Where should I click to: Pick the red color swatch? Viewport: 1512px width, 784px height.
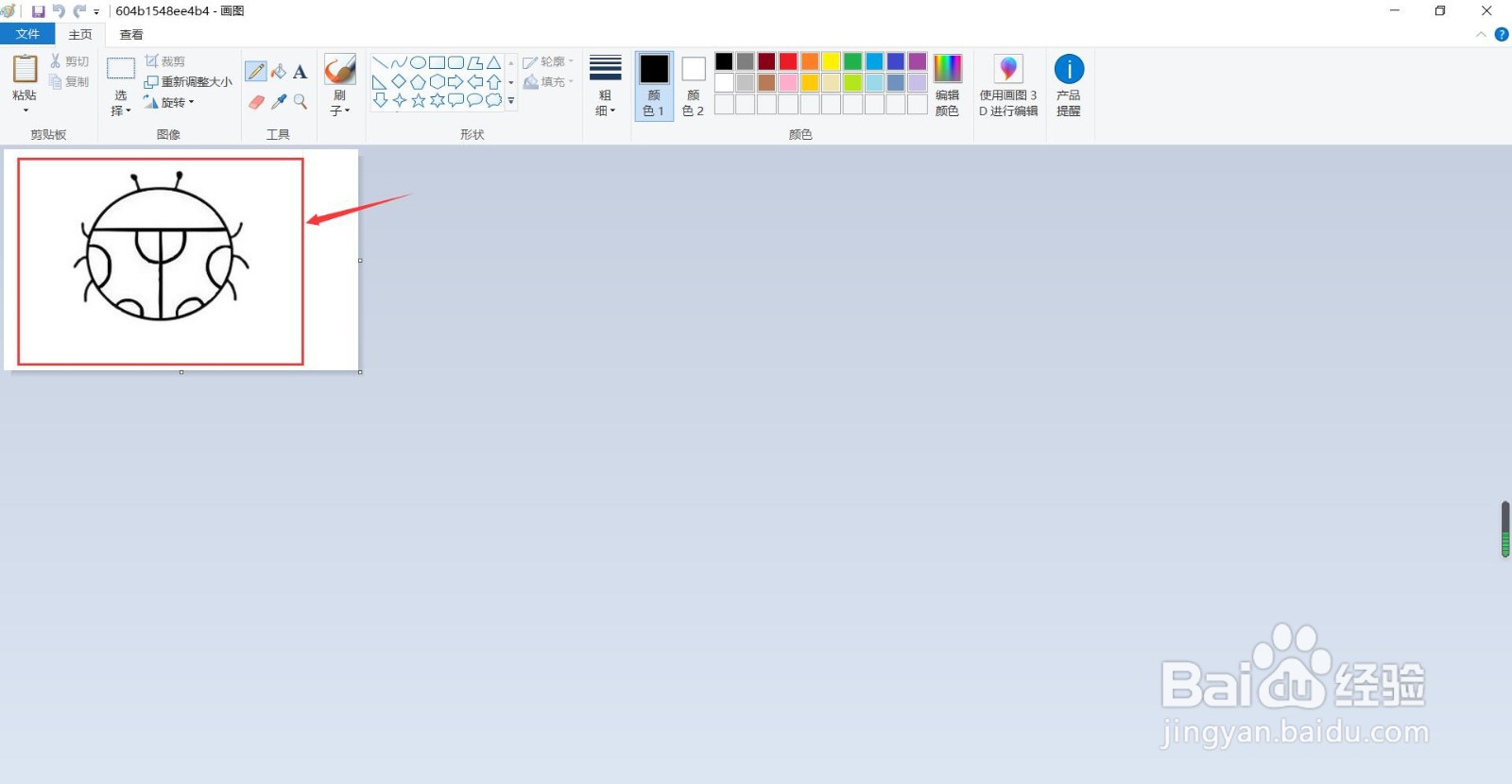pyautogui.click(x=788, y=61)
